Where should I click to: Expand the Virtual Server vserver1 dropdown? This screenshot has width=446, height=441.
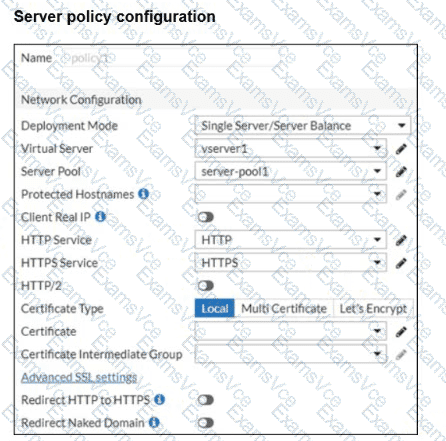[291, 149]
